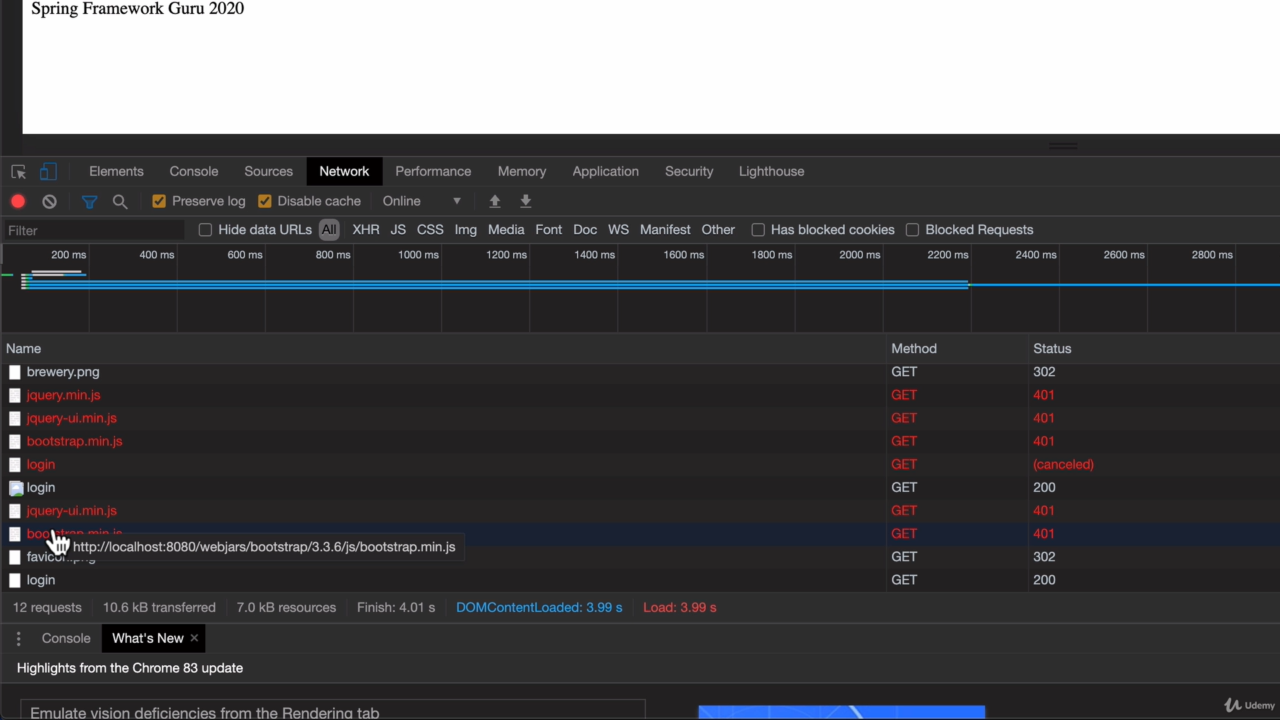
Task: Click the inspect element picker icon
Action: (x=18, y=172)
